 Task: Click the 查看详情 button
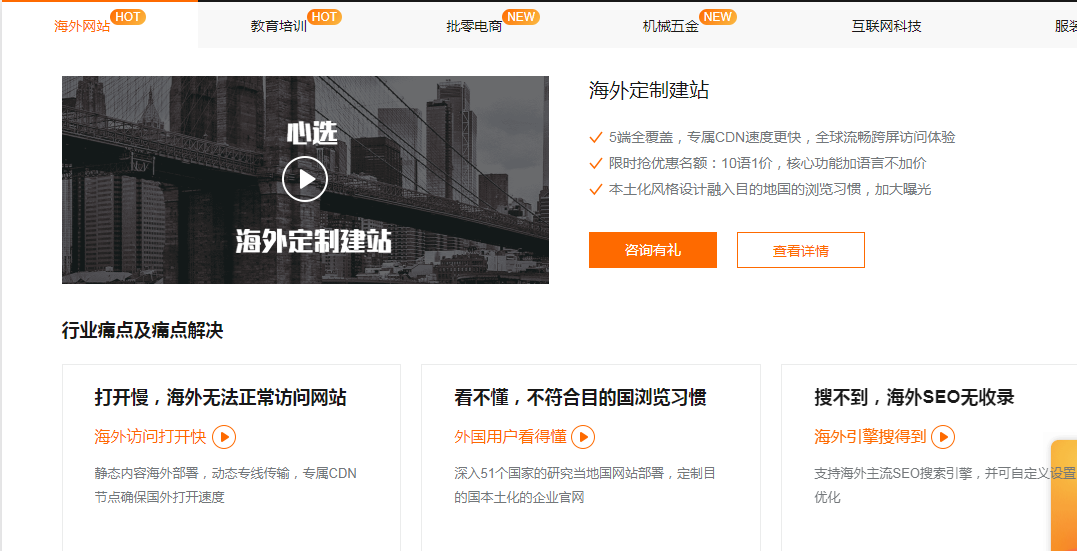tap(800, 250)
